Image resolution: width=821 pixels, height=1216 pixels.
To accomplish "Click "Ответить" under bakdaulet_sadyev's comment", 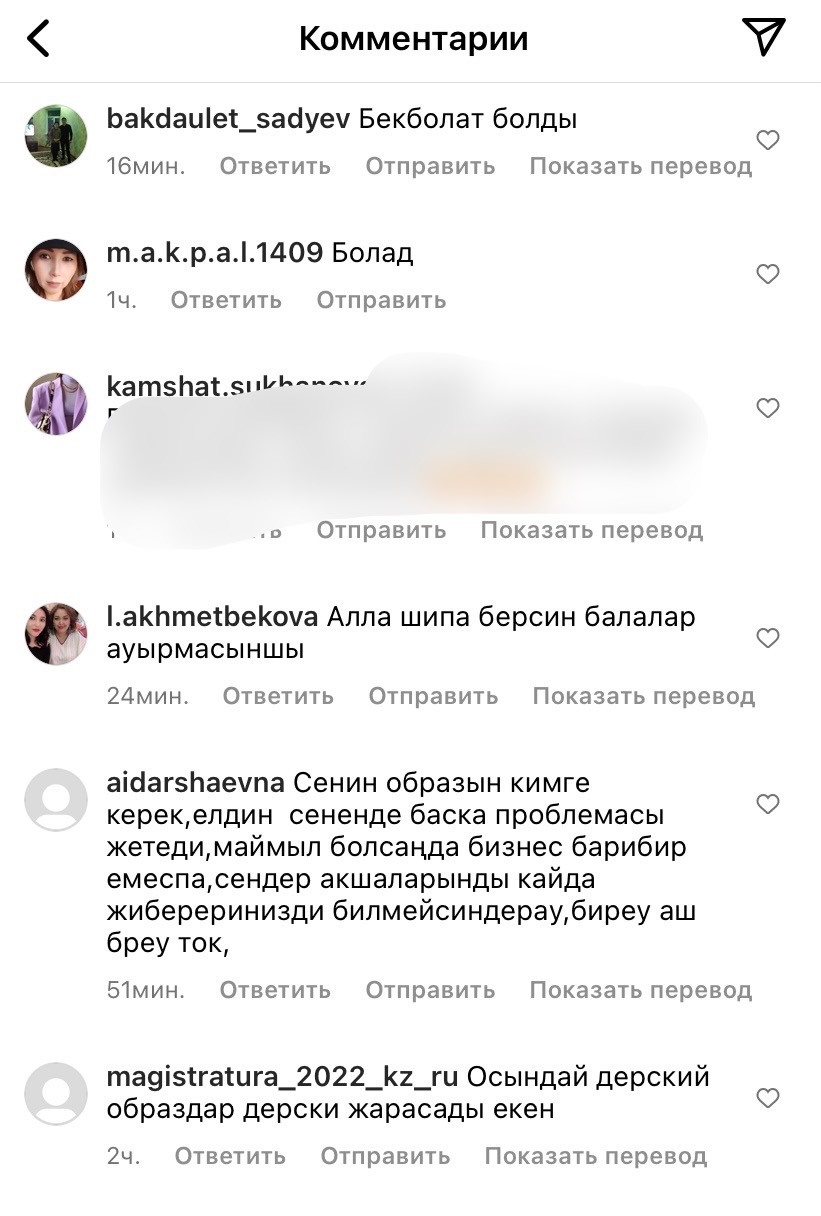I will (x=275, y=166).
